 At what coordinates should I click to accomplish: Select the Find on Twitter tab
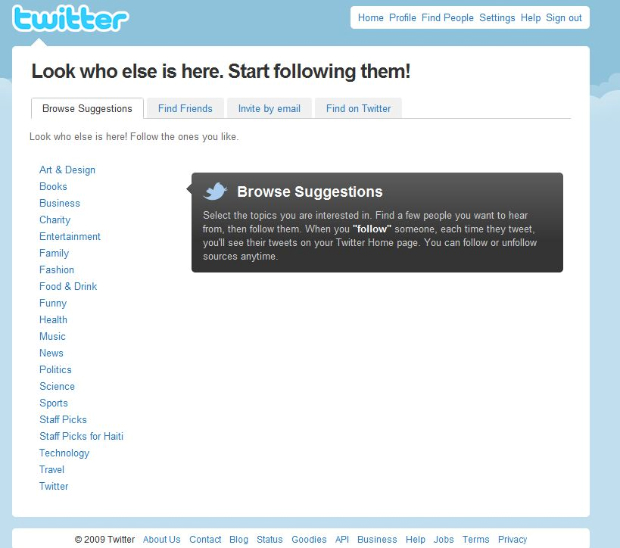pyautogui.click(x=358, y=108)
